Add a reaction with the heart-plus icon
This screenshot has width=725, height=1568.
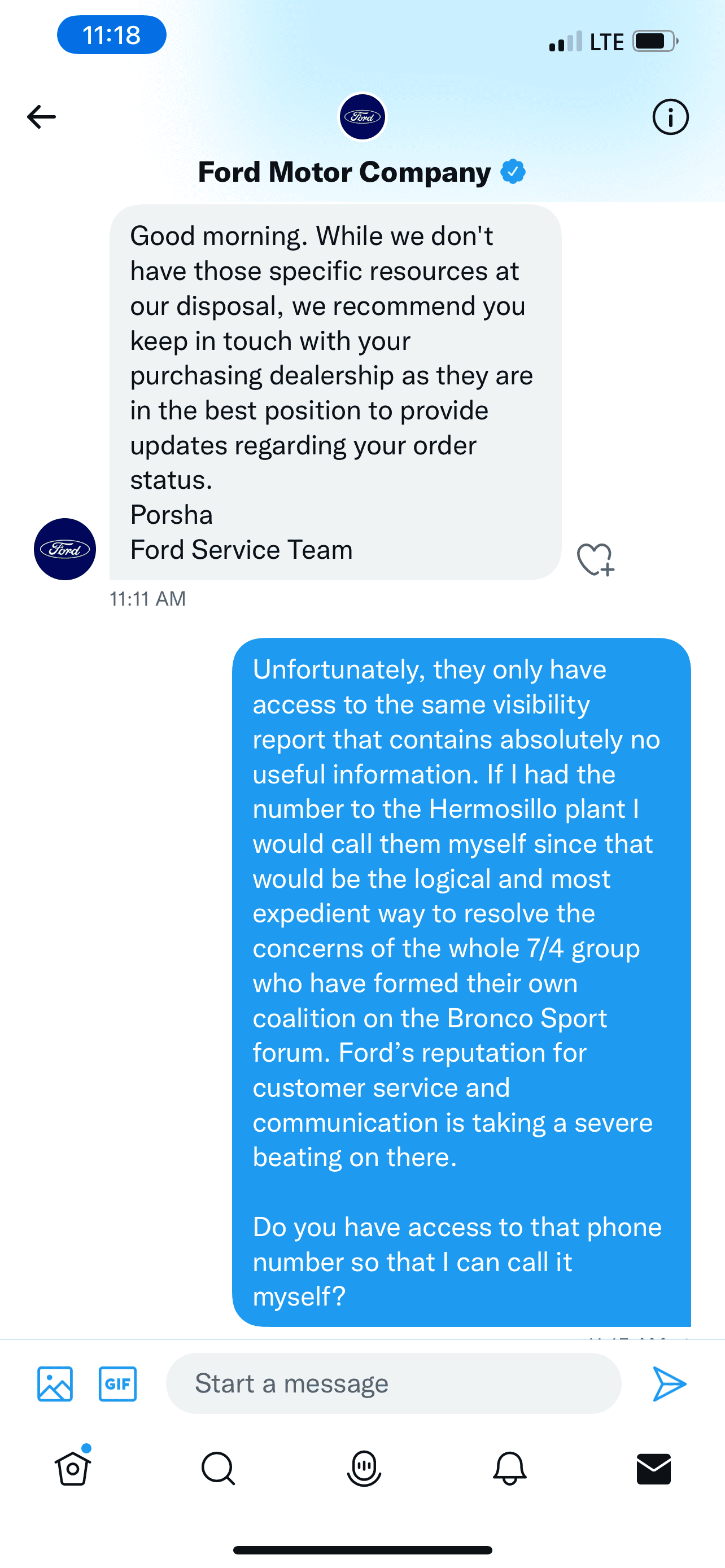595,559
